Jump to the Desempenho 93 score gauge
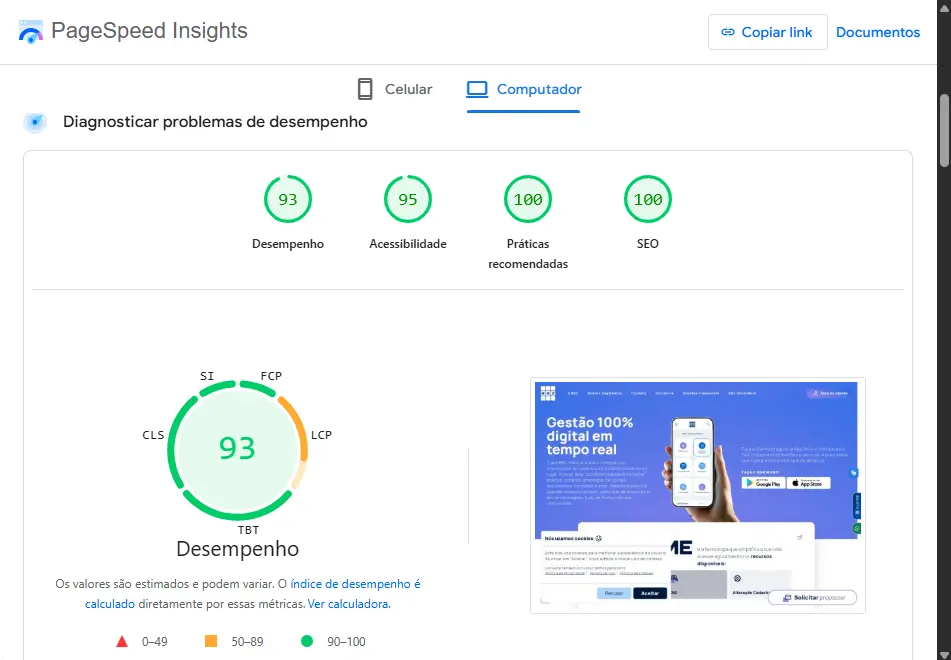This screenshot has height=660, width=951. coord(288,200)
